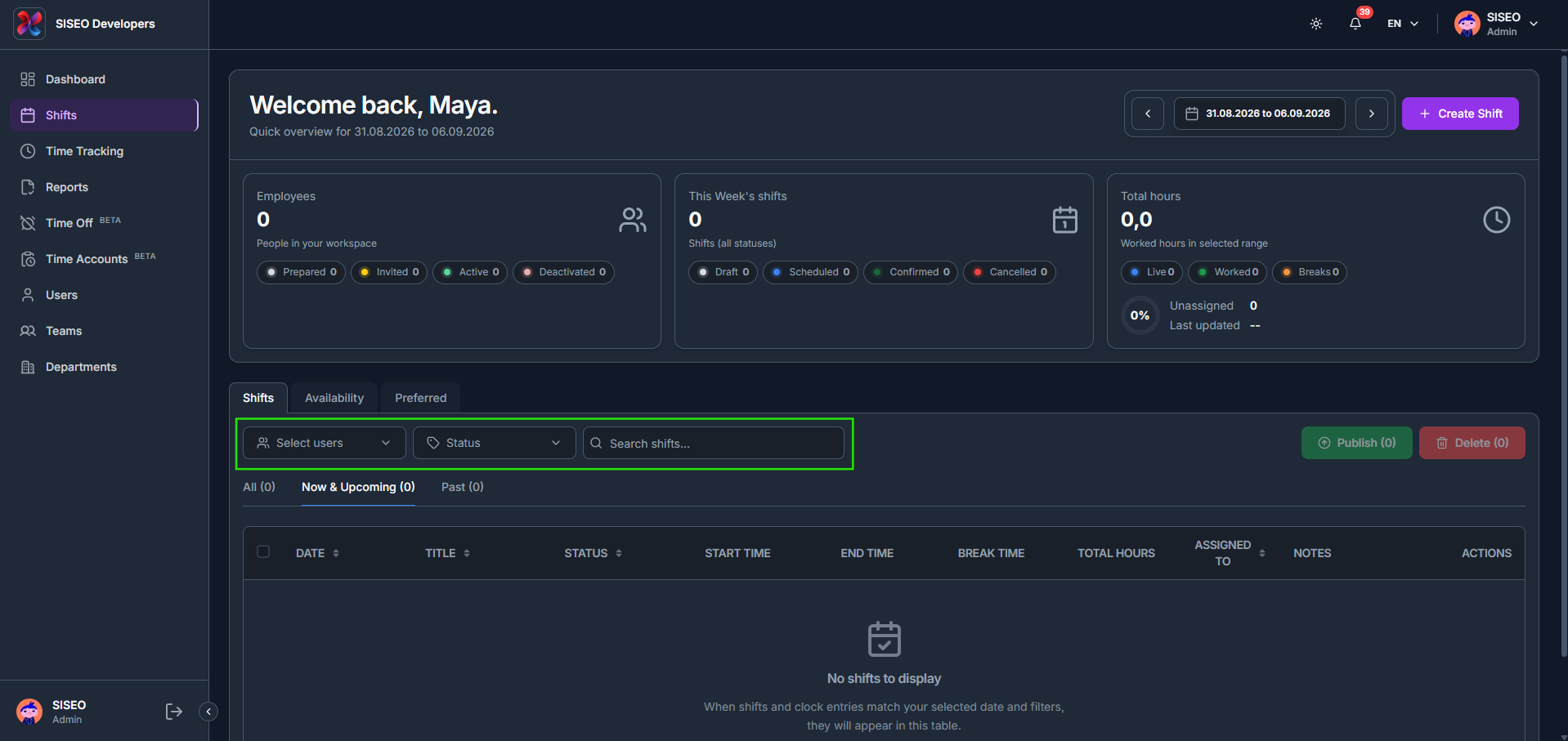Click This Week's shifts calendar icon
This screenshot has height=741, width=1568.
pos(1065,220)
